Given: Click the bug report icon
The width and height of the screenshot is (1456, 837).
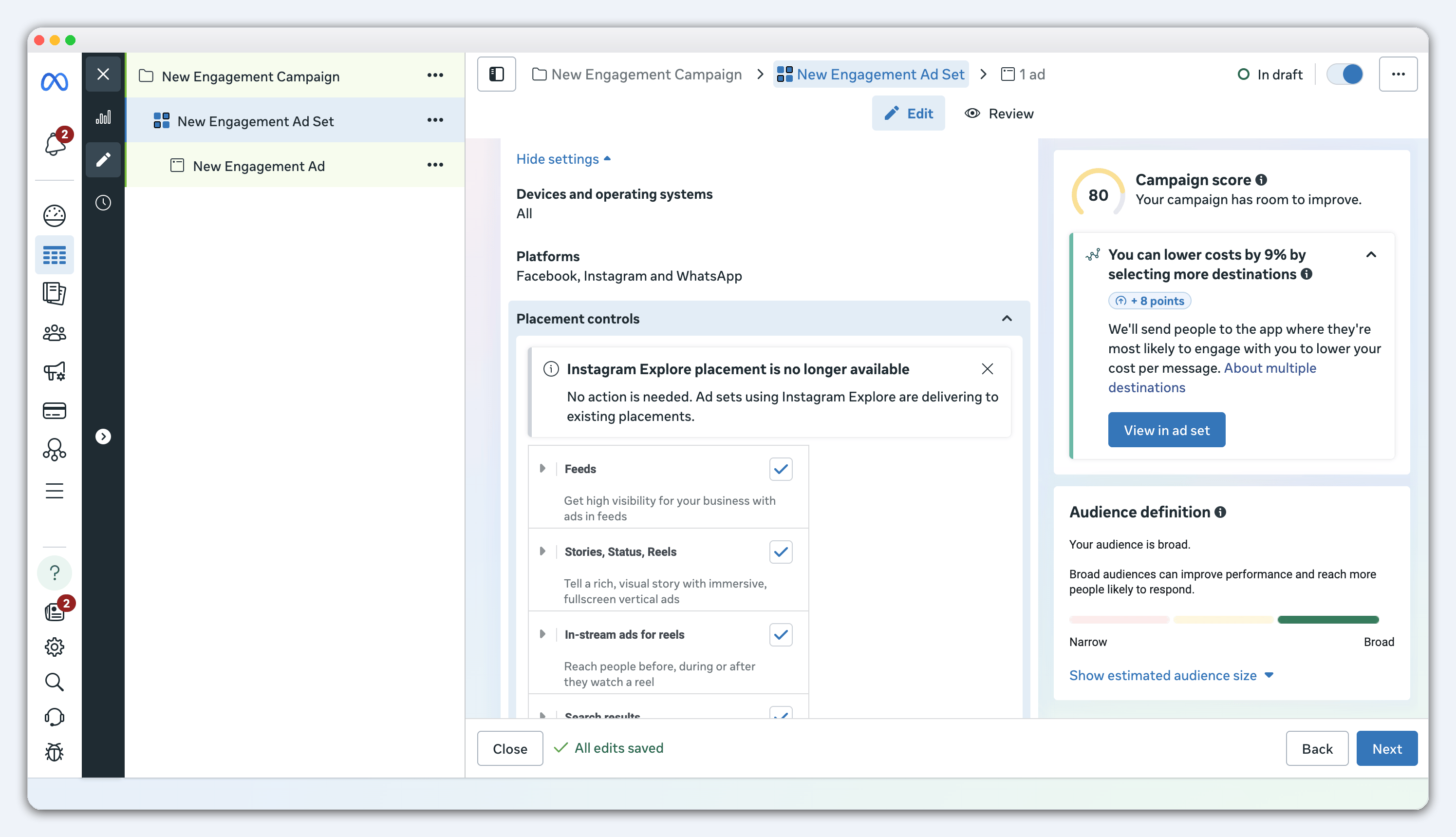Looking at the screenshot, I should coord(55,752).
